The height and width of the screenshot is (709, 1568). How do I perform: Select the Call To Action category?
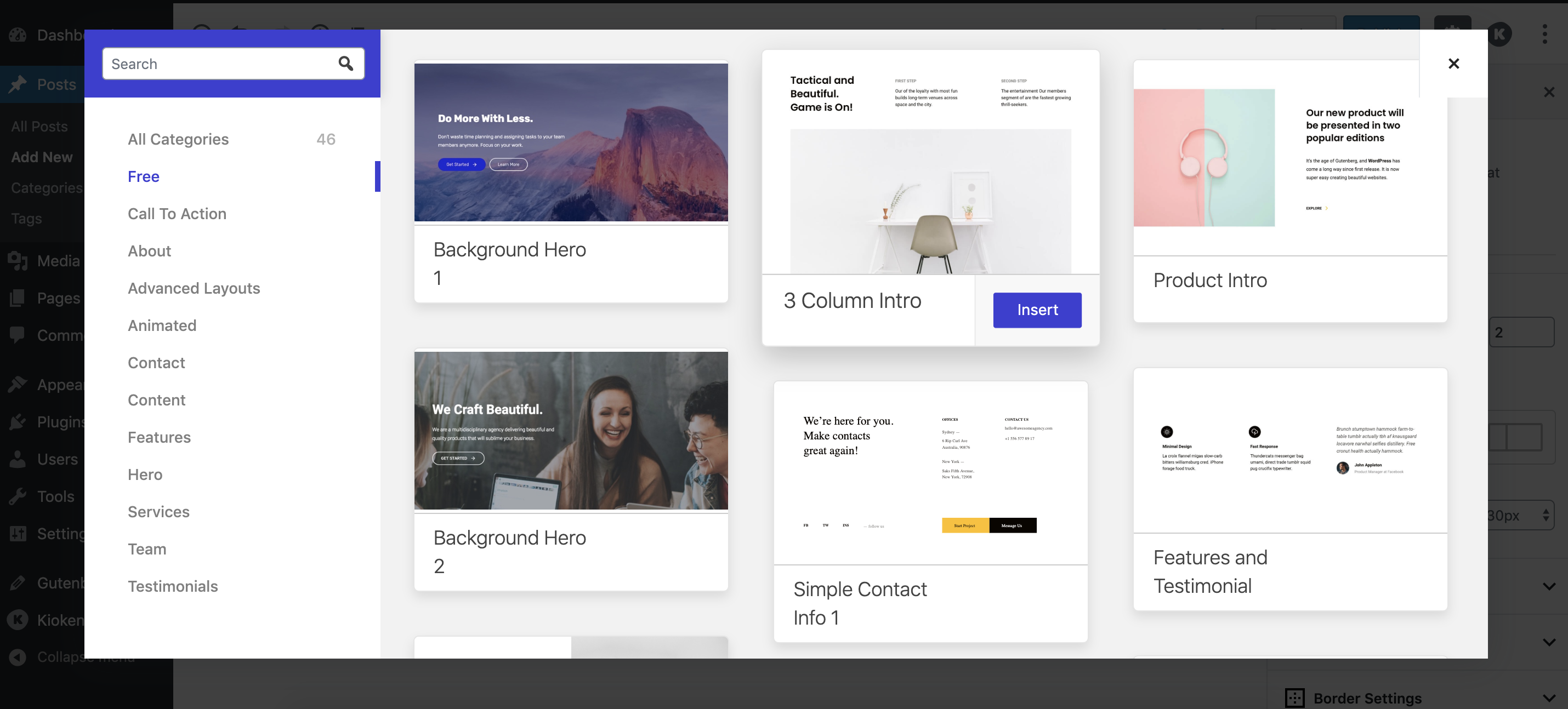(x=177, y=214)
